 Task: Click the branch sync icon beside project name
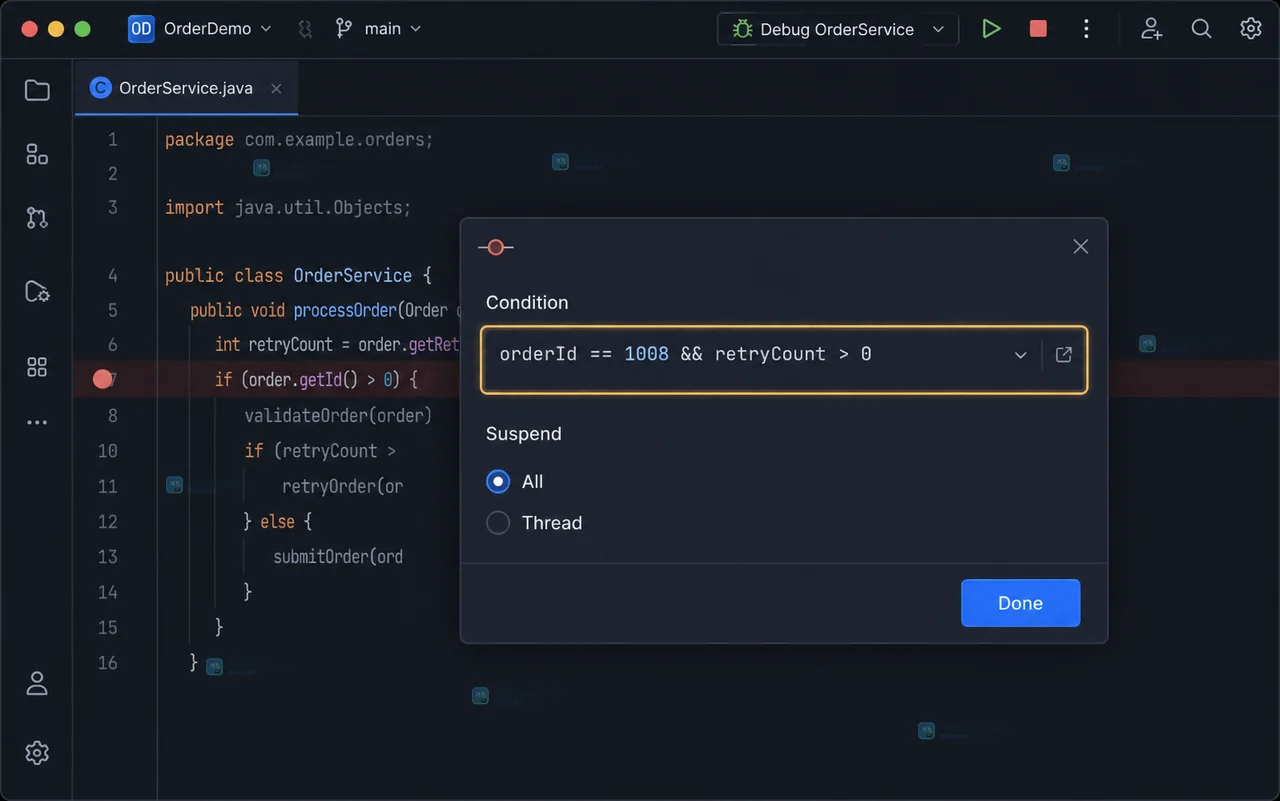click(x=305, y=29)
